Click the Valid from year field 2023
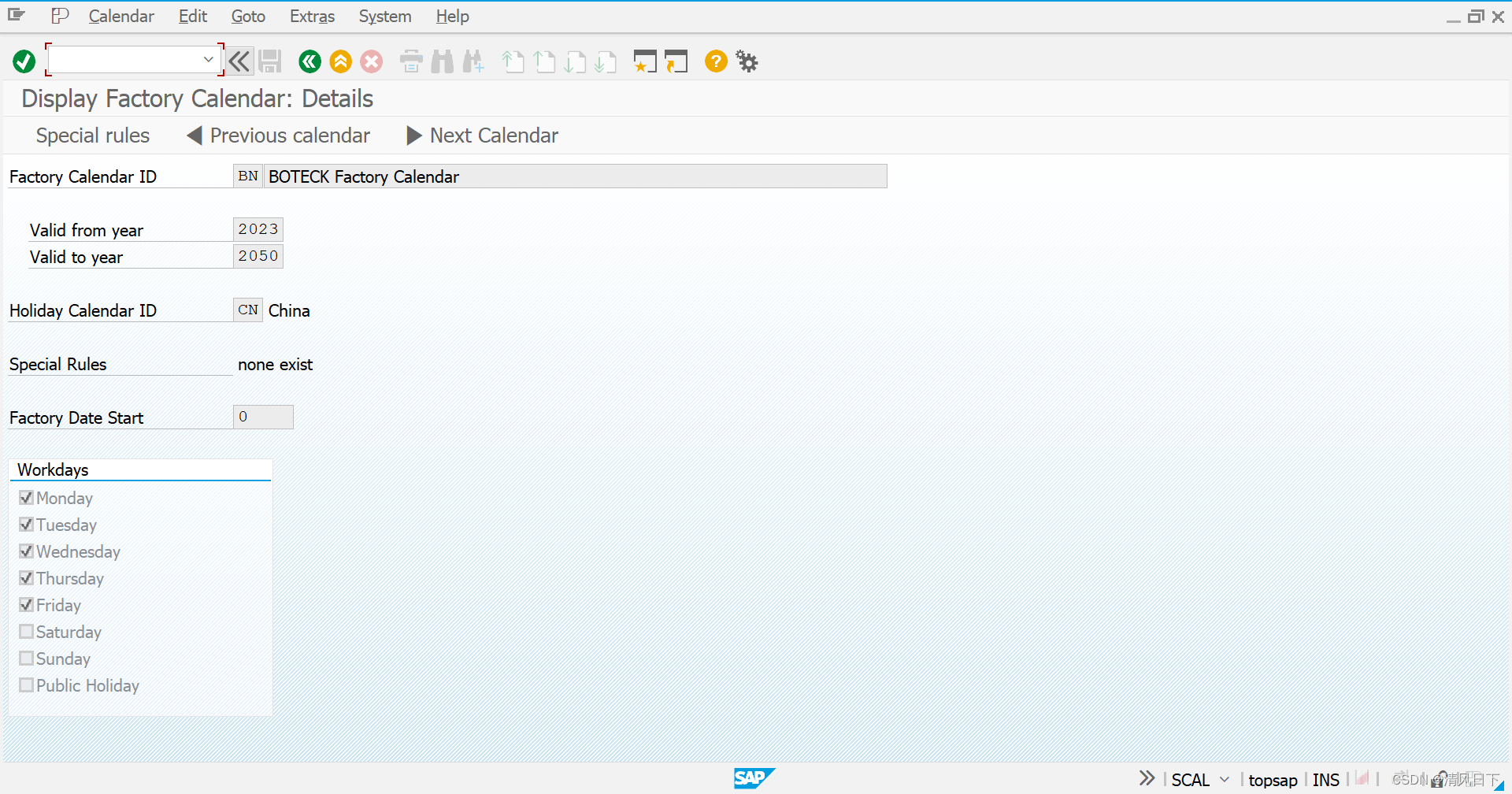Image resolution: width=1512 pixels, height=794 pixels. click(x=258, y=229)
